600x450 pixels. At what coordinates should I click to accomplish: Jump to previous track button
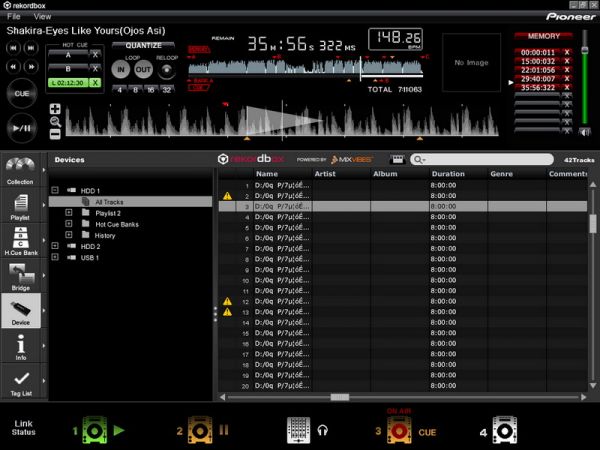click(x=13, y=48)
